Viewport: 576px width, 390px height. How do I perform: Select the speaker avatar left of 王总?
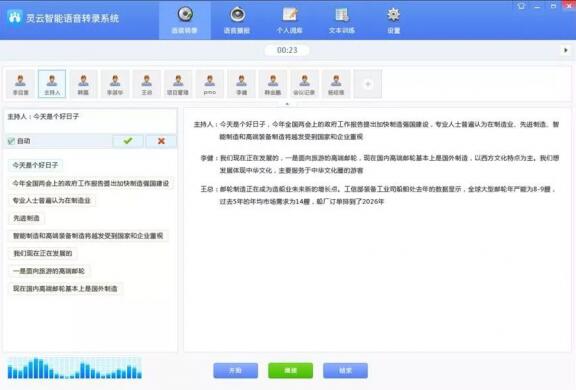115,84
